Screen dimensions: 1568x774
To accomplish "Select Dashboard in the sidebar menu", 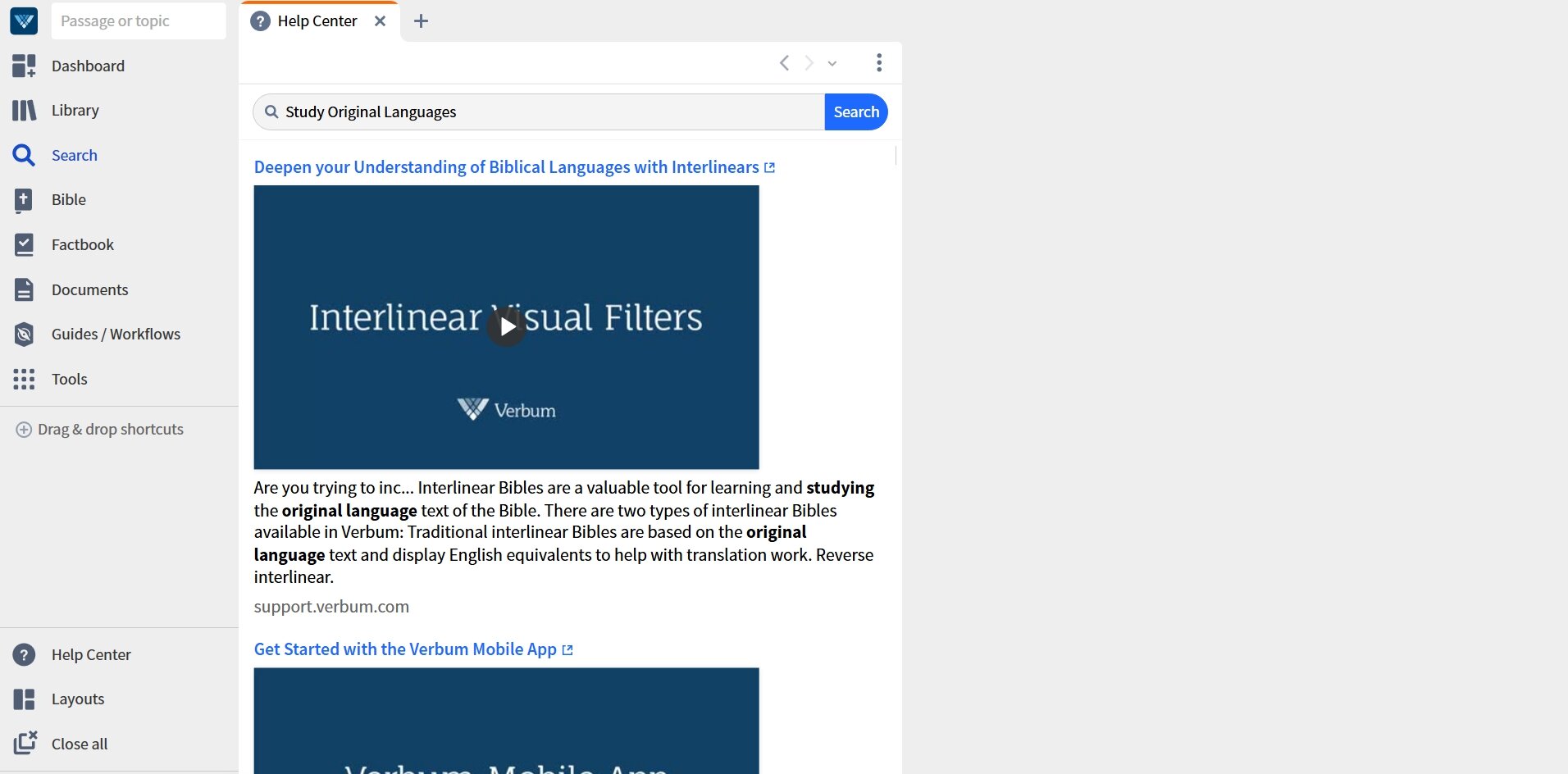I will click(x=88, y=66).
